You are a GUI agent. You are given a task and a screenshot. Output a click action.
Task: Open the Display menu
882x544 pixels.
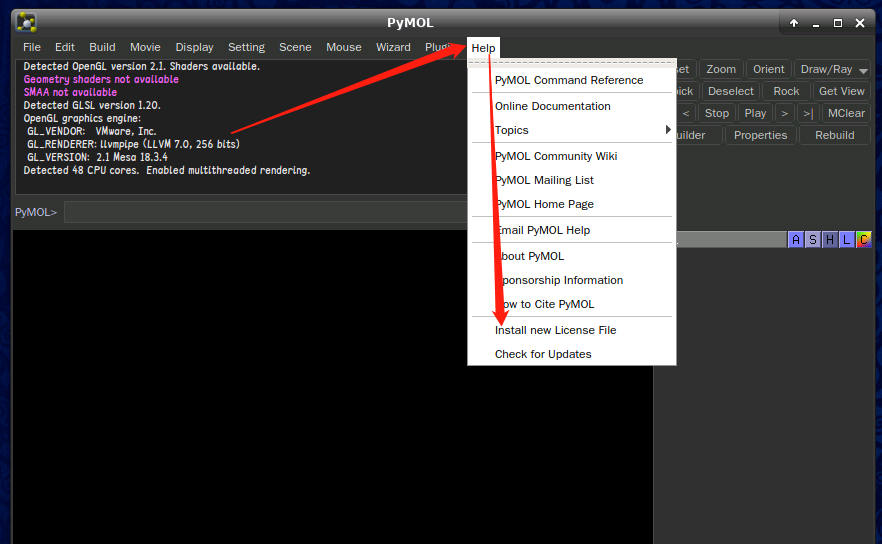[194, 47]
